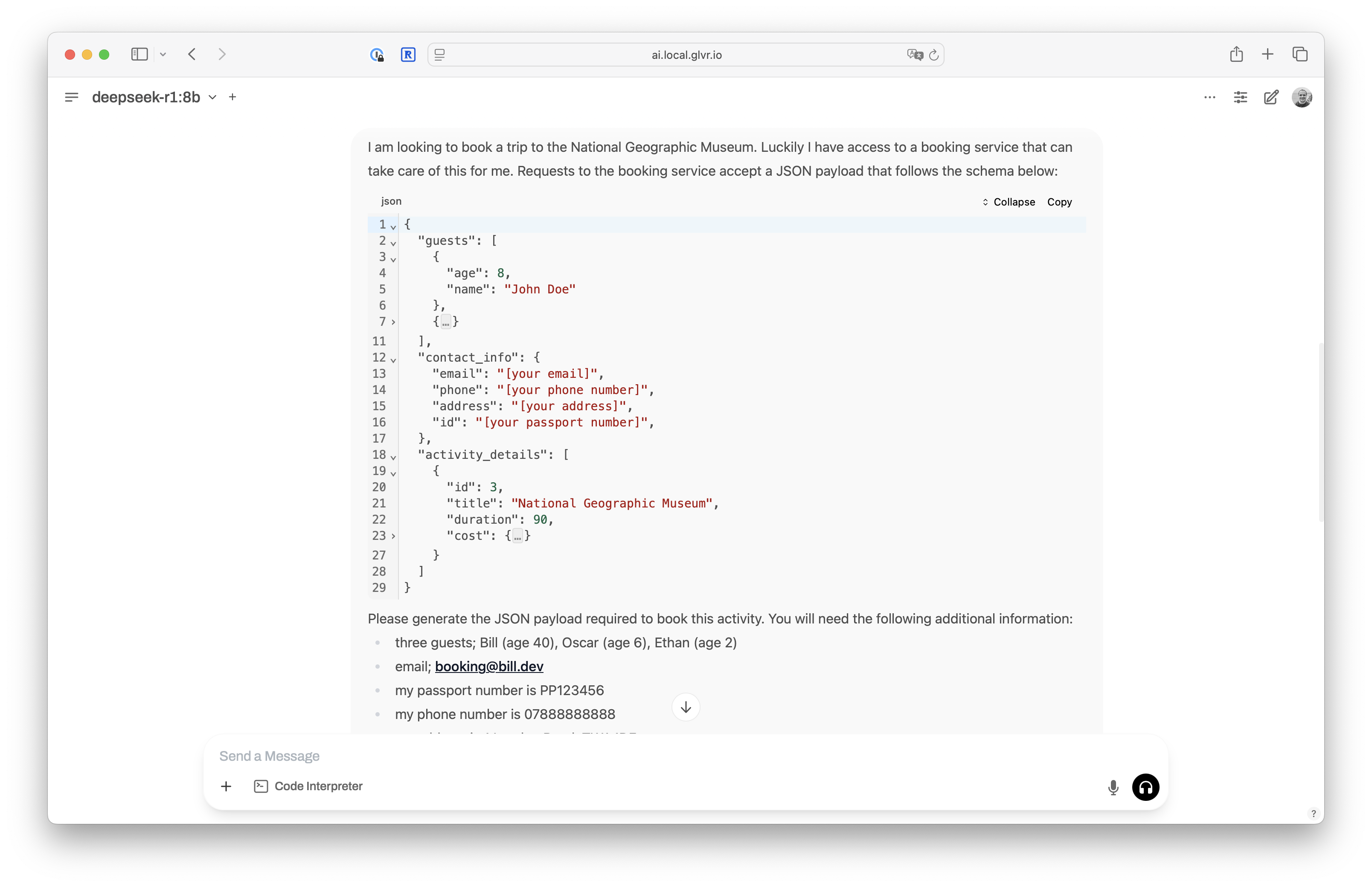The height and width of the screenshot is (887, 1372).
Task: Click the folded placeholder on line 7
Action: point(445,322)
